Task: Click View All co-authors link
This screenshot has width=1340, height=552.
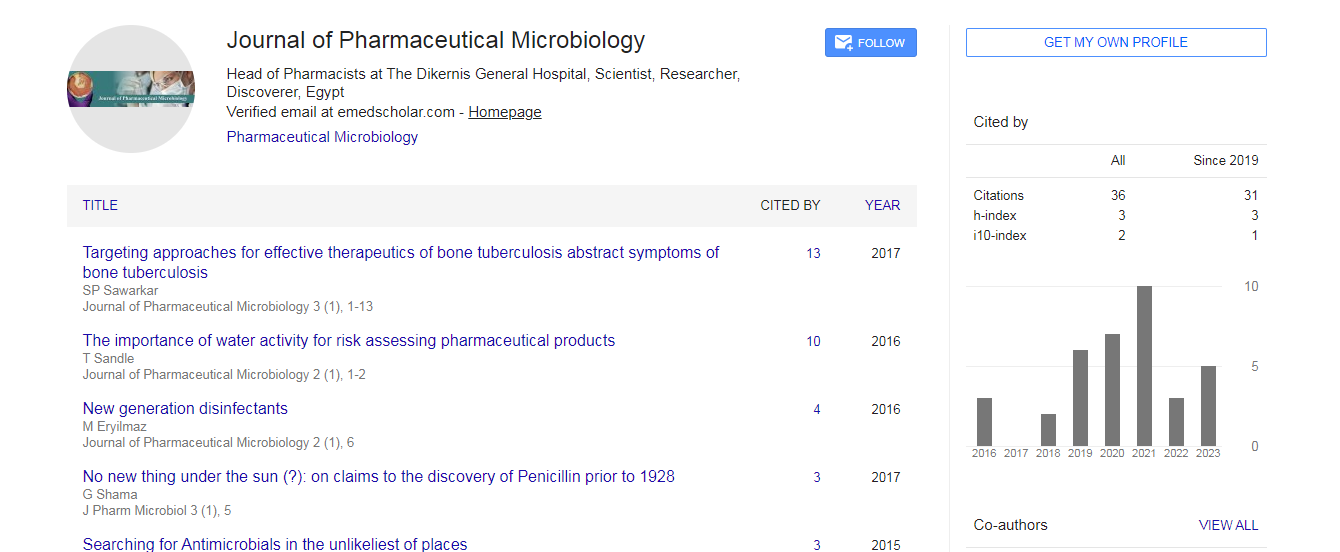Action: [x=1228, y=525]
